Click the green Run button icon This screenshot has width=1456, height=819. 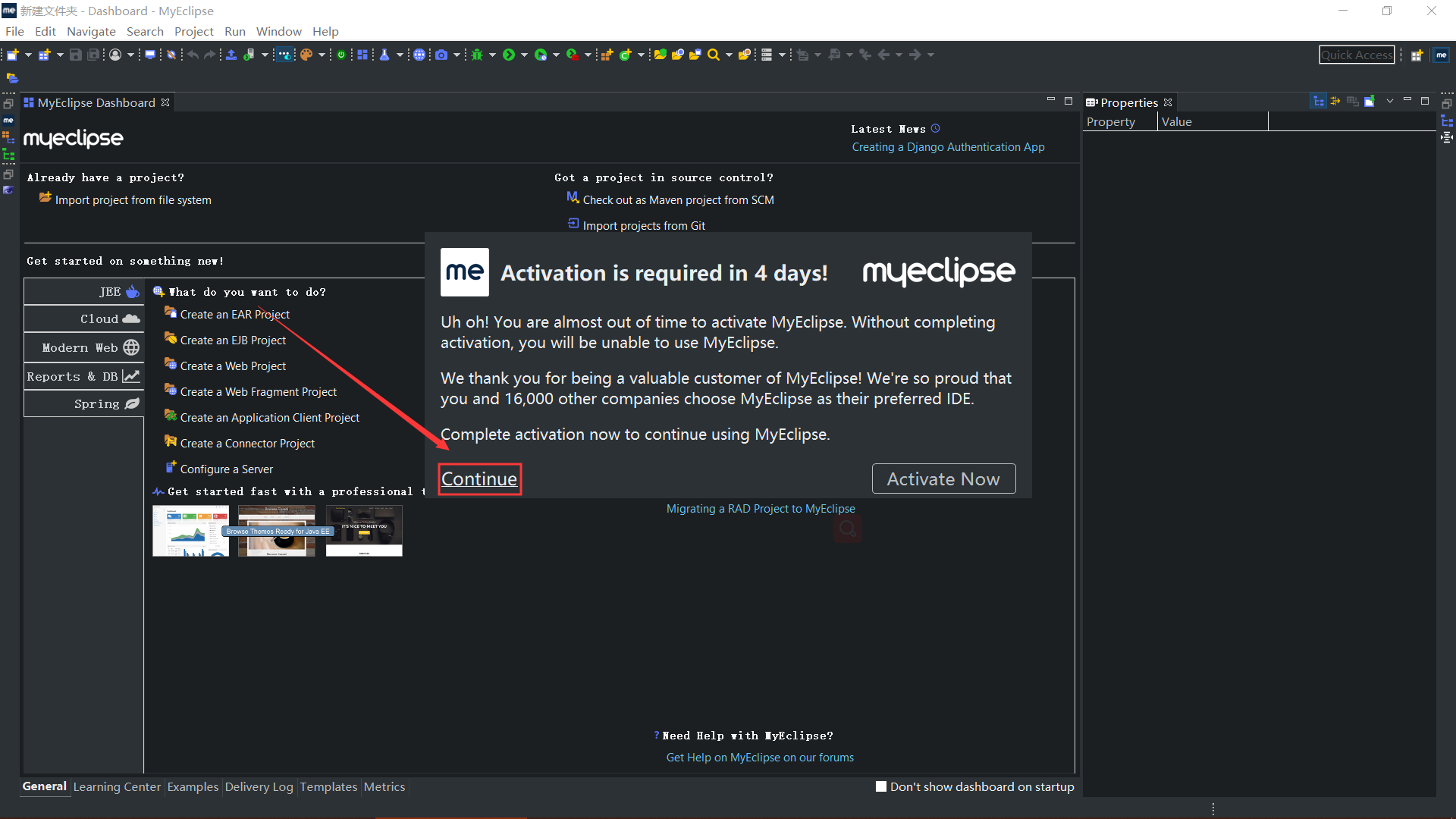click(x=509, y=55)
